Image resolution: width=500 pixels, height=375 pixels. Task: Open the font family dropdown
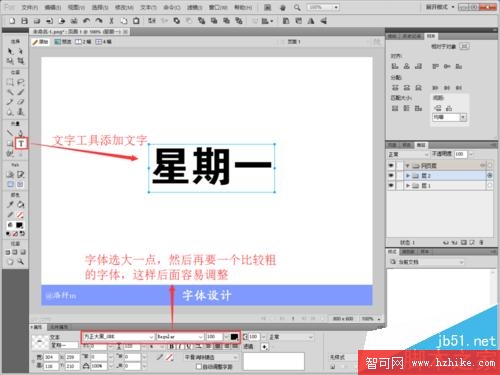[x=118, y=337]
